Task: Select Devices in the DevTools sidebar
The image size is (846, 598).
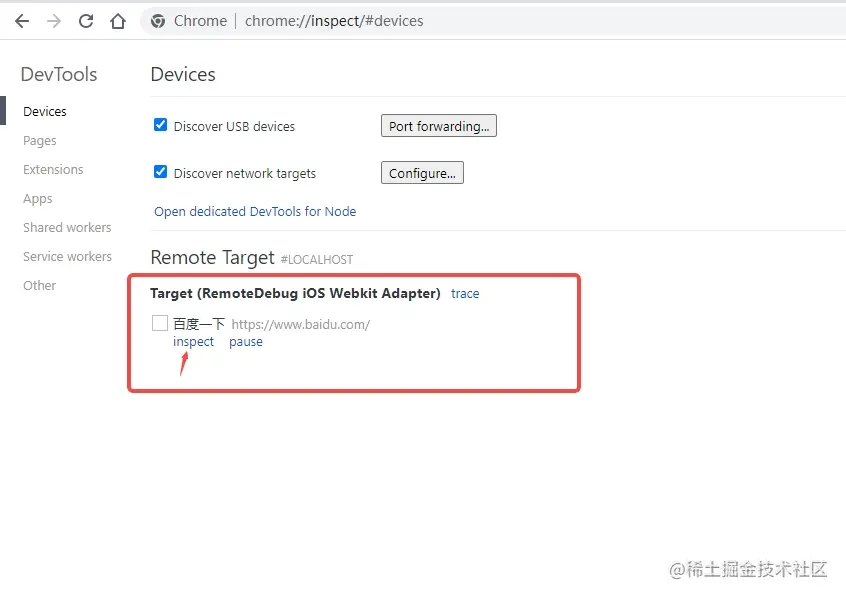Action: click(44, 111)
